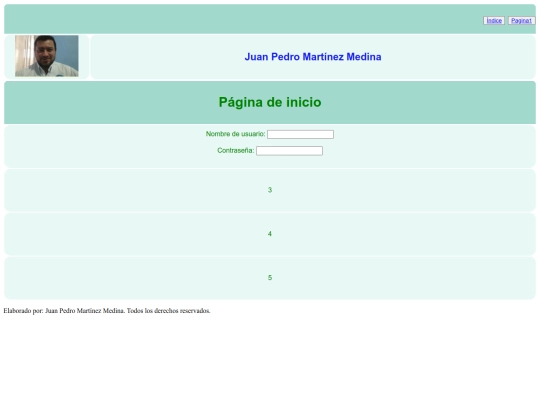
Task: Open the Indice link
Action: (x=494, y=21)
